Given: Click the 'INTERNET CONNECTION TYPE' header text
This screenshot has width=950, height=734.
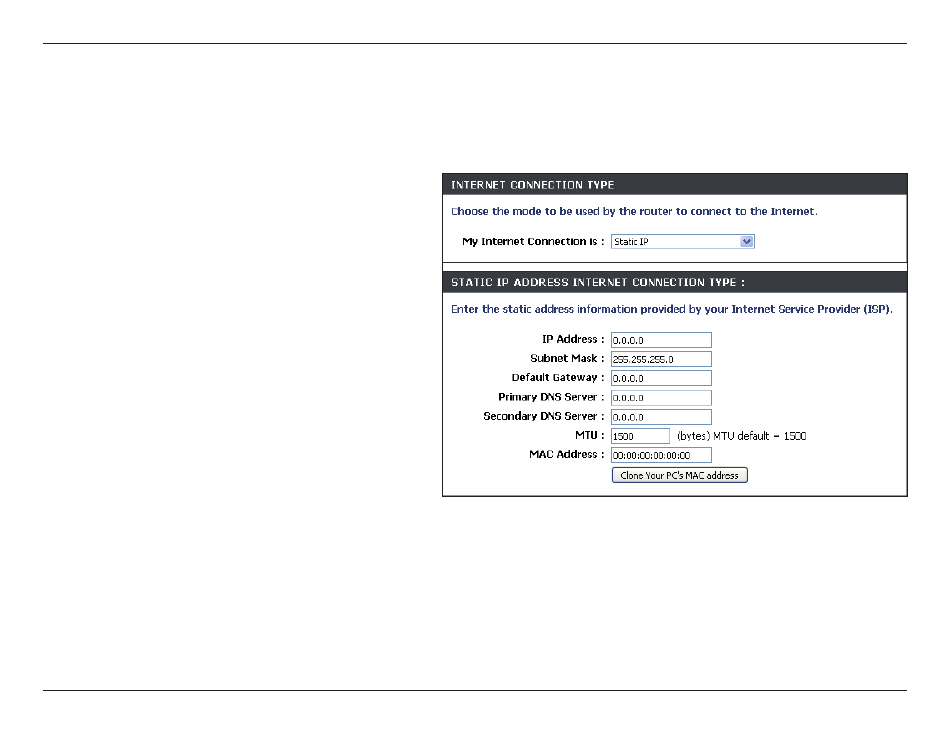Looking at the screenshot, I should (533, 185).
